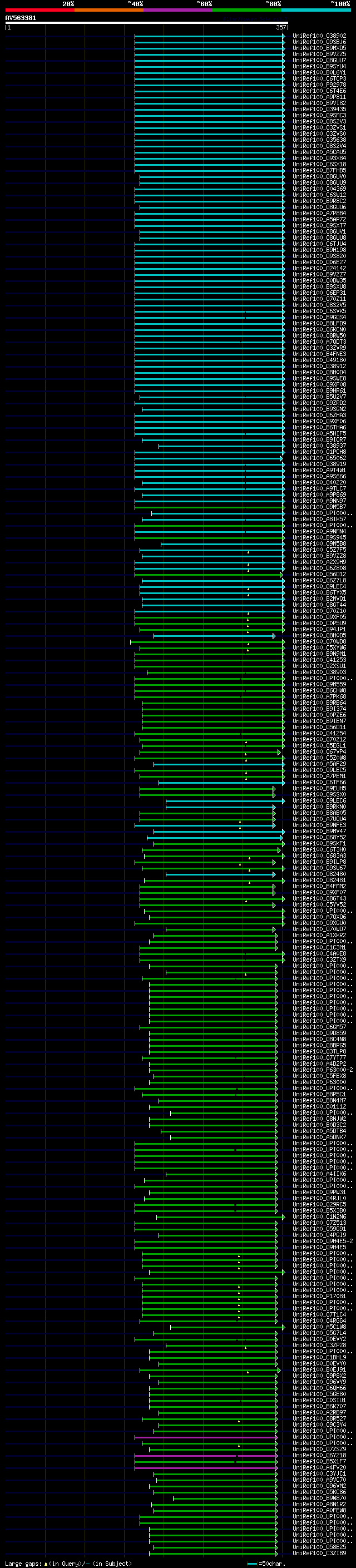Select hit label UniRef100_Q67VP4

tap(319, 752)
